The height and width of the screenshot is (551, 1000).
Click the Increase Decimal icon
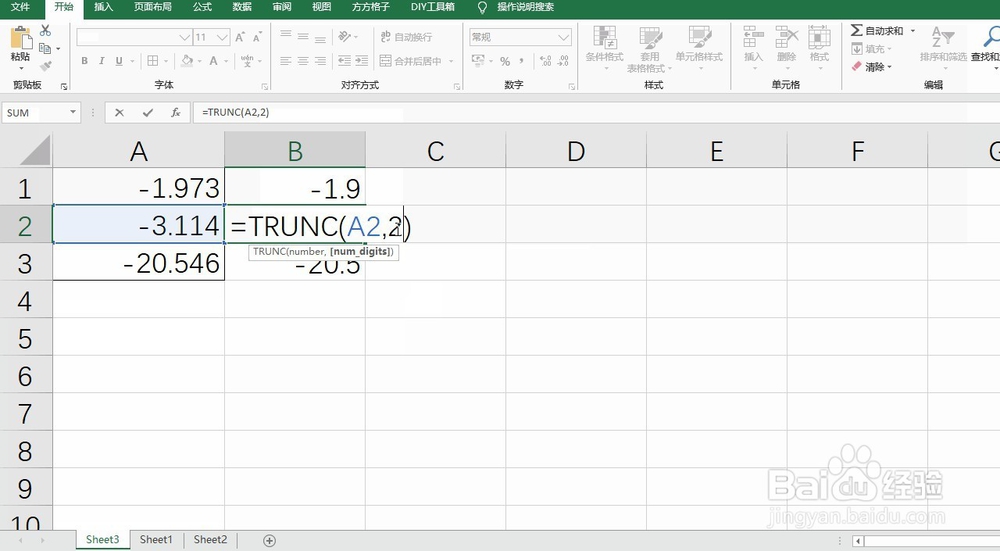[546, 61]
